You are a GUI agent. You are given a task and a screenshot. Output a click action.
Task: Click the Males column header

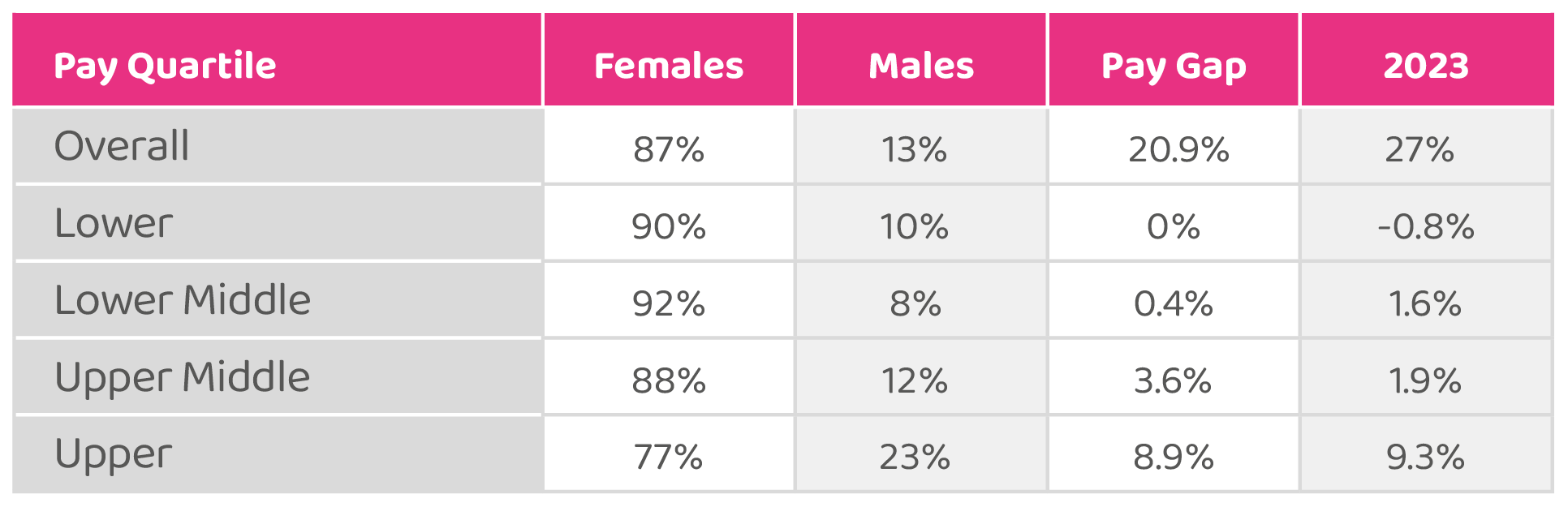click(921, 66)
